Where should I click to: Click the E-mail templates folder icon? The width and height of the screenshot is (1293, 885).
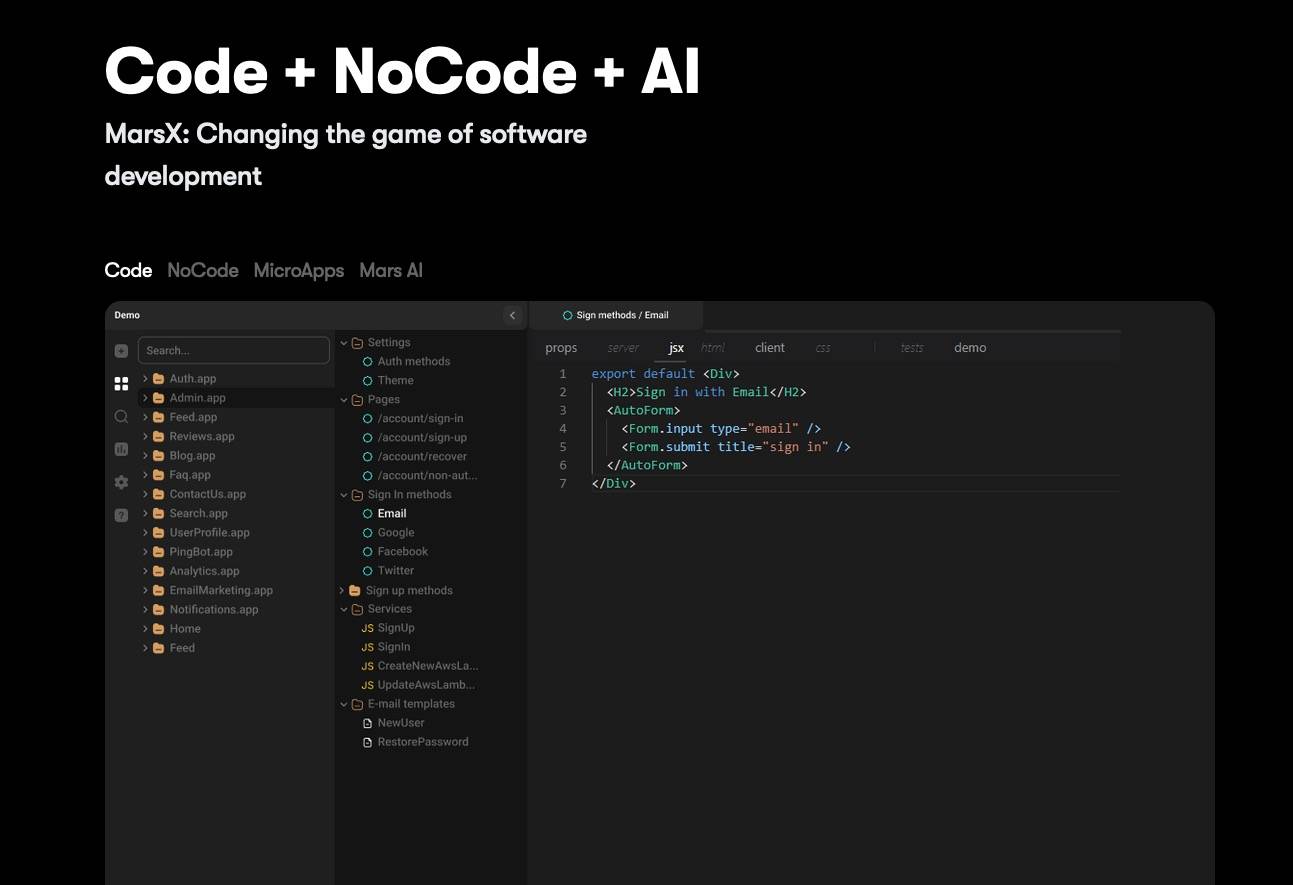coord(357,704)
